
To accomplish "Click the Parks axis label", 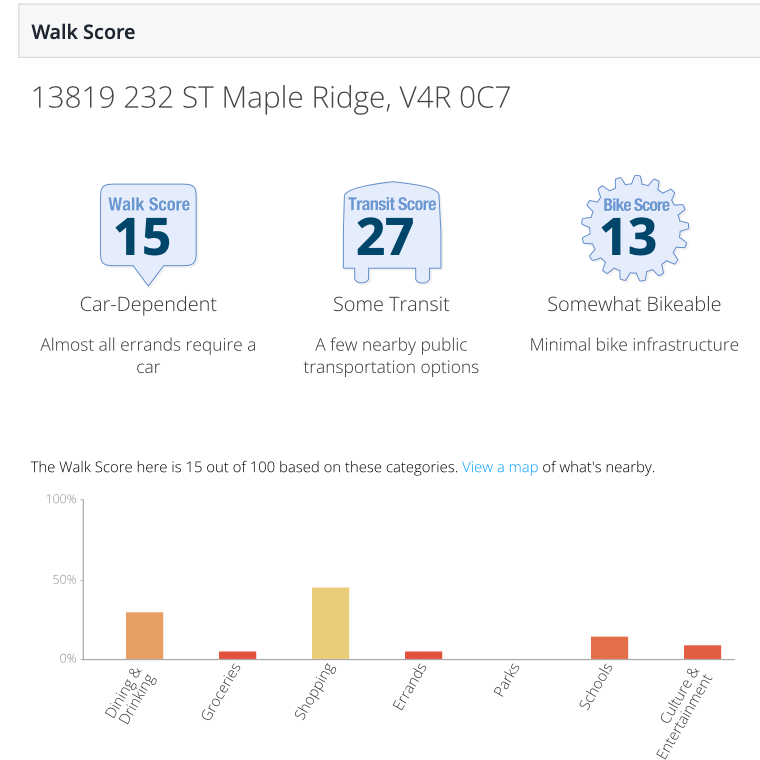I will tap(506, 682).
